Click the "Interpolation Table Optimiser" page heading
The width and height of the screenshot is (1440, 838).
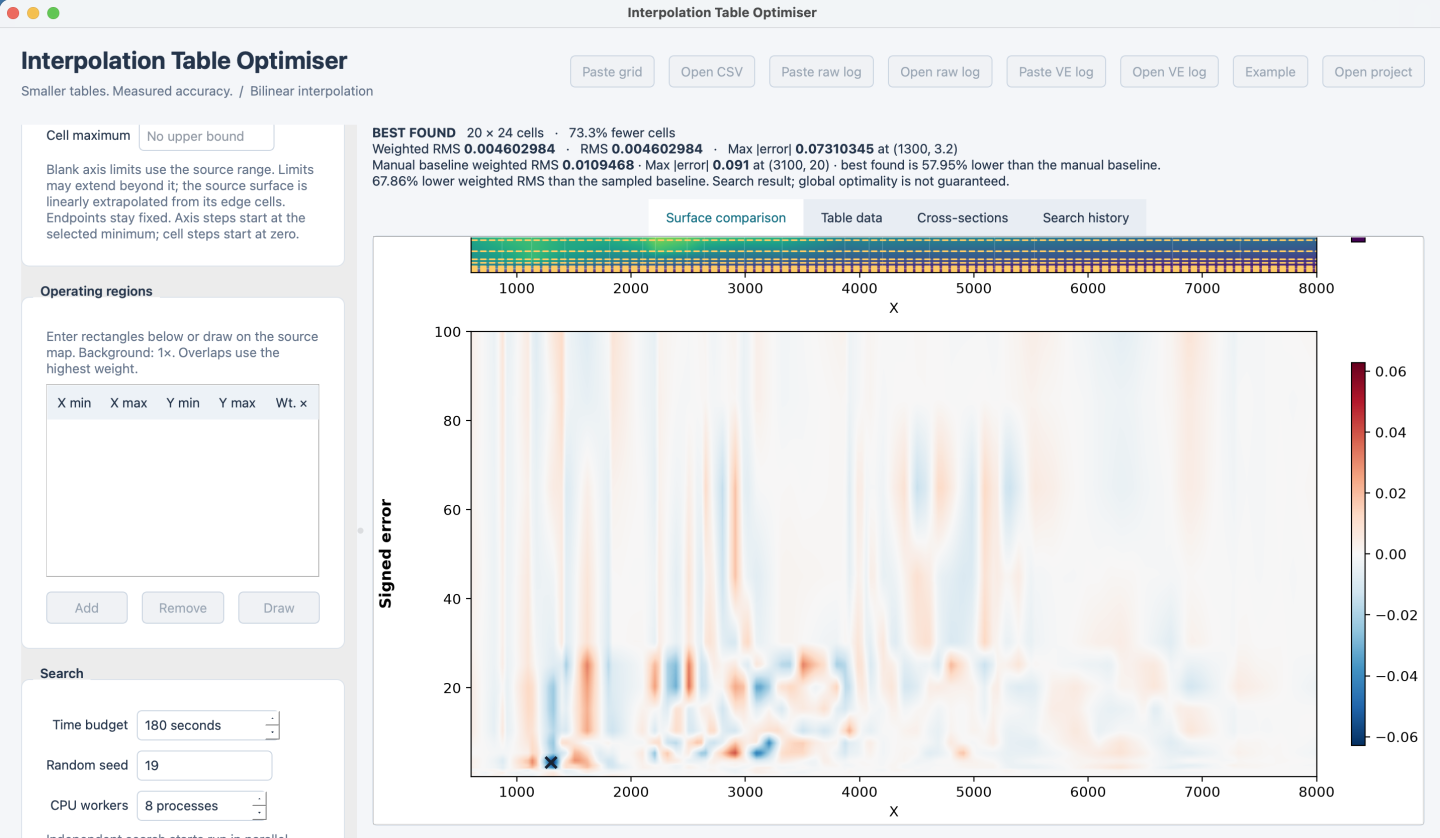(184, 60)
